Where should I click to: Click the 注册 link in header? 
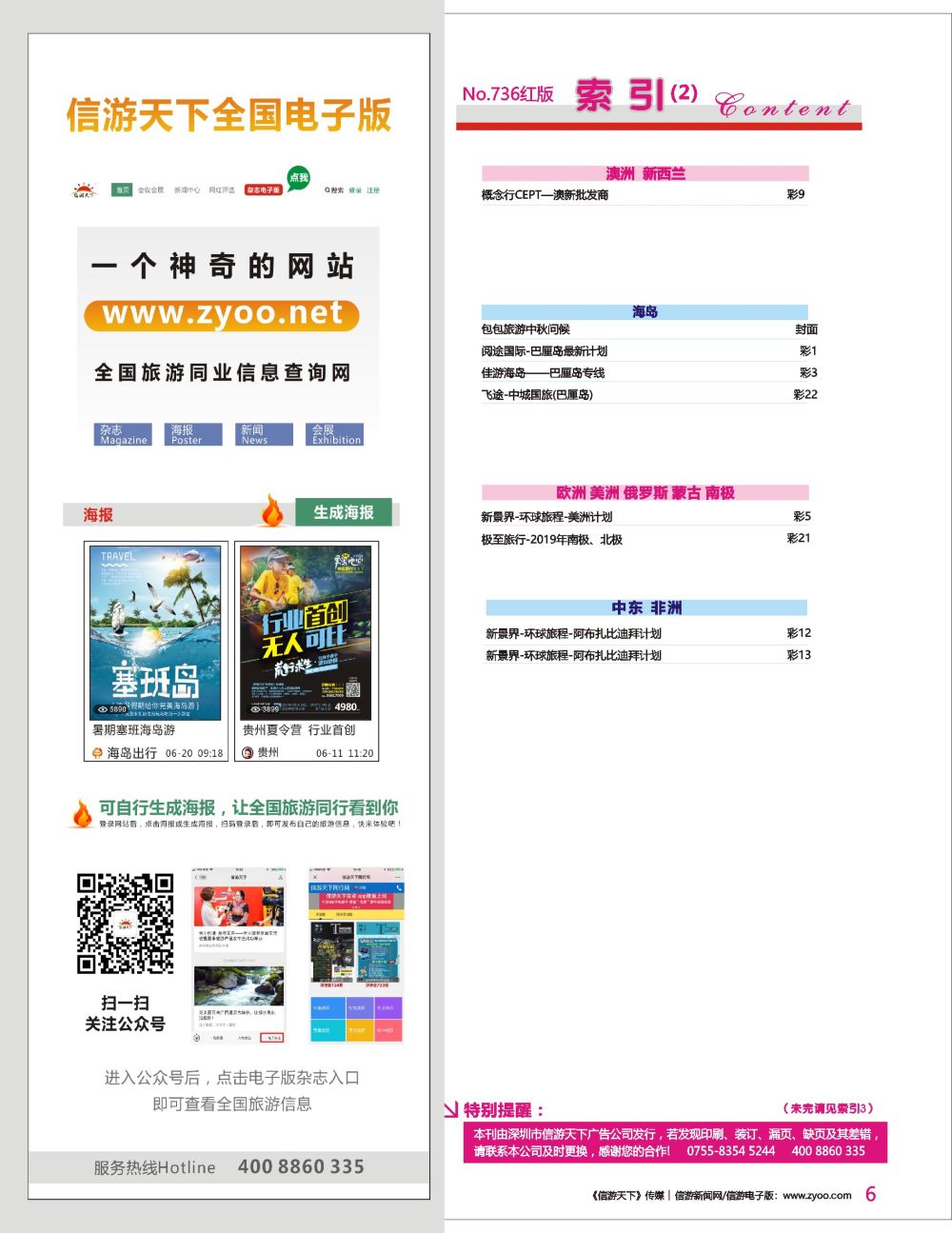click(373, 190)
